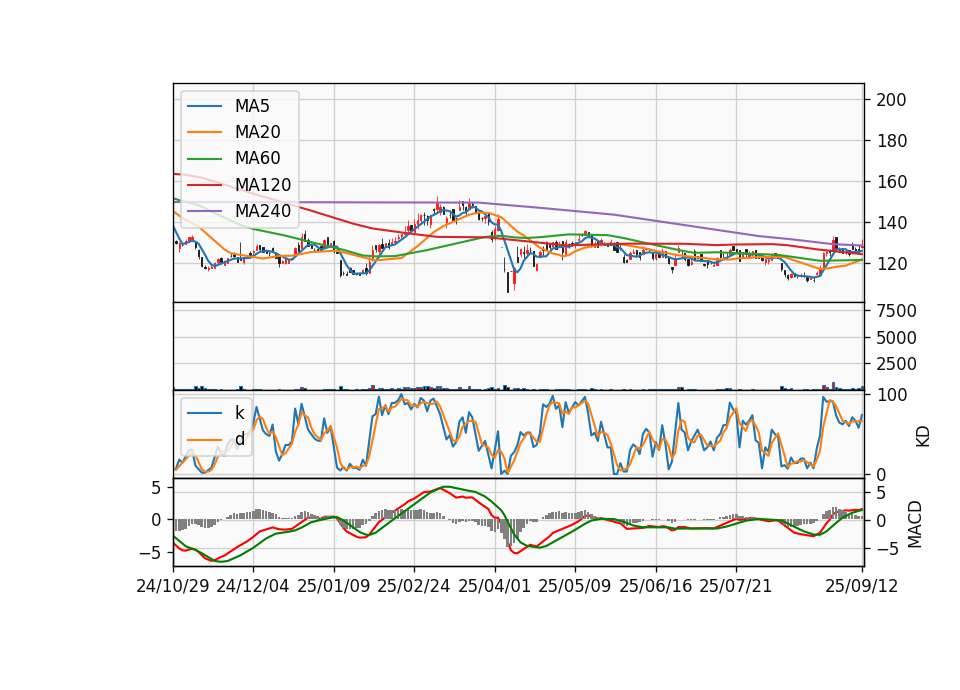Click the blue MA5 legend line swatch
960x690 pixels.
[204, 107]
